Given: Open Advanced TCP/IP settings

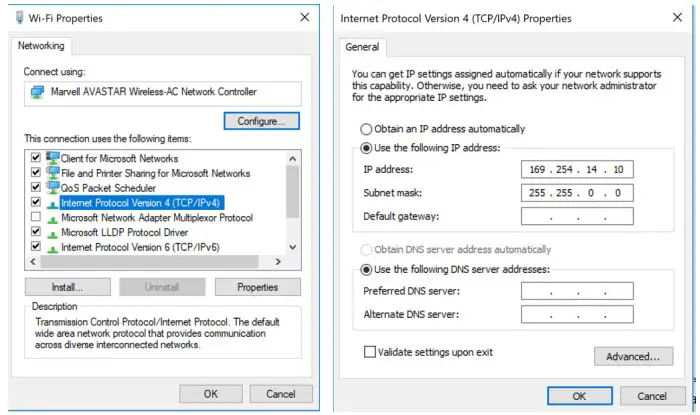Looking at the screenshot, I should point(632,357).
